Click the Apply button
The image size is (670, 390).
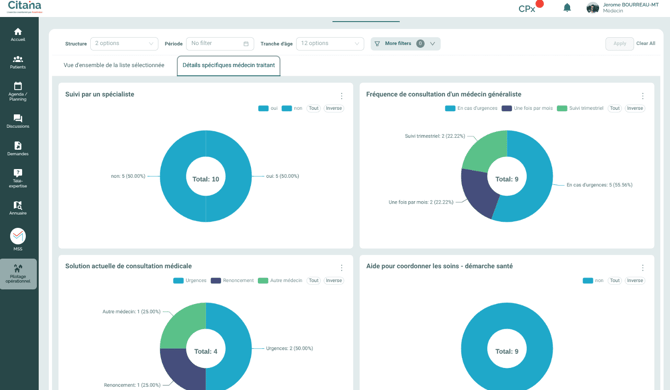pyautogui.click(x=620, y=44)
